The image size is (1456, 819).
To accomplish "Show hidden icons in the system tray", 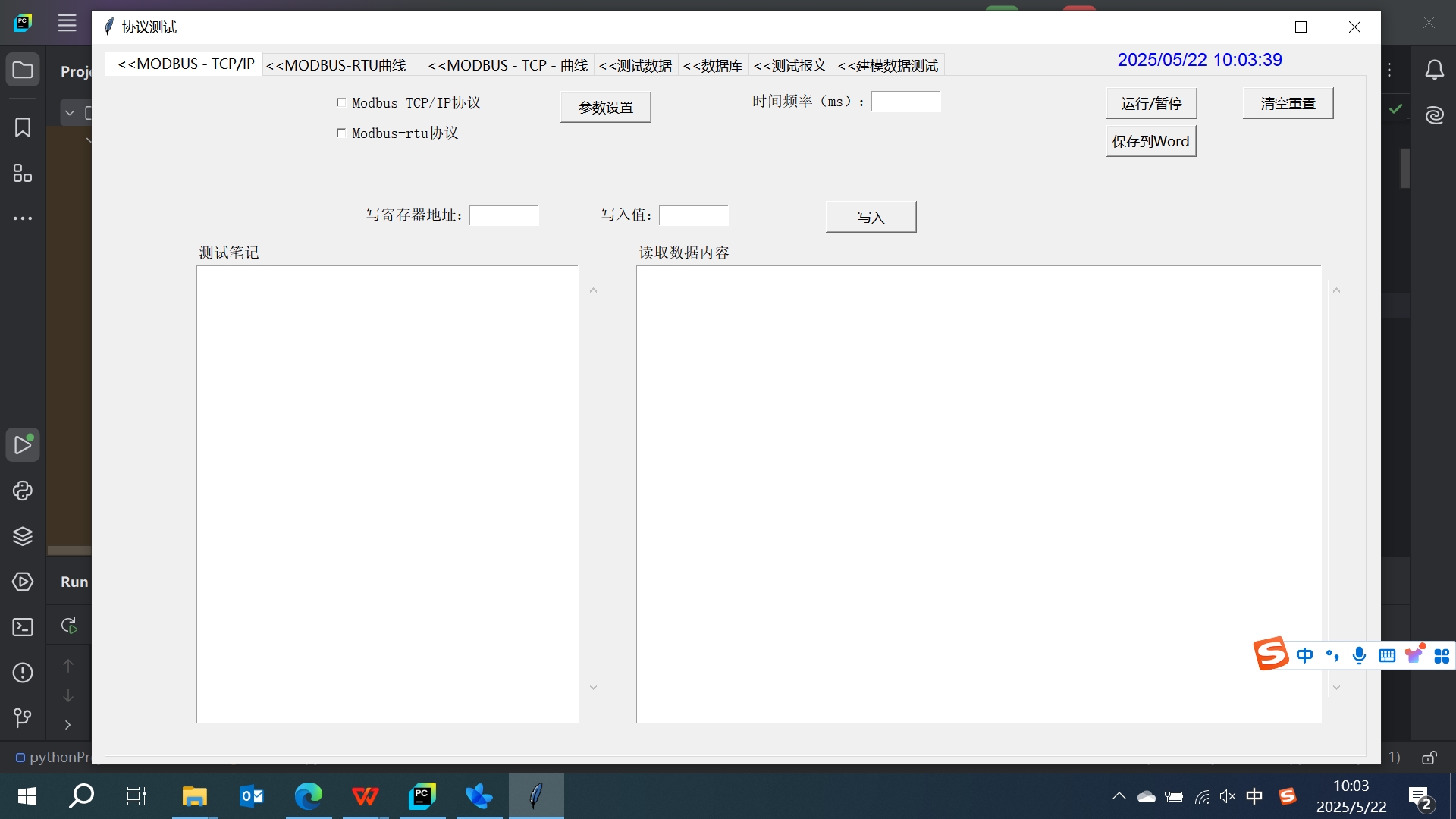I will pos(1119,796).
